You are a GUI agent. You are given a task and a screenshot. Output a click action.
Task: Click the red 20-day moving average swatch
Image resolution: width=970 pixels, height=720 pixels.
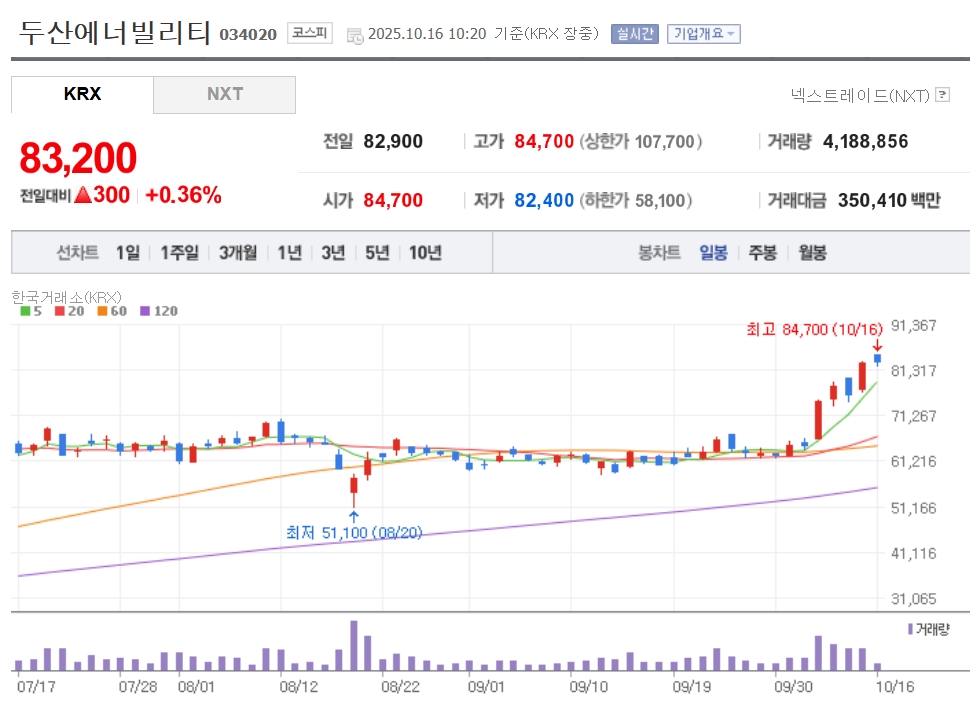coord(59,311)
